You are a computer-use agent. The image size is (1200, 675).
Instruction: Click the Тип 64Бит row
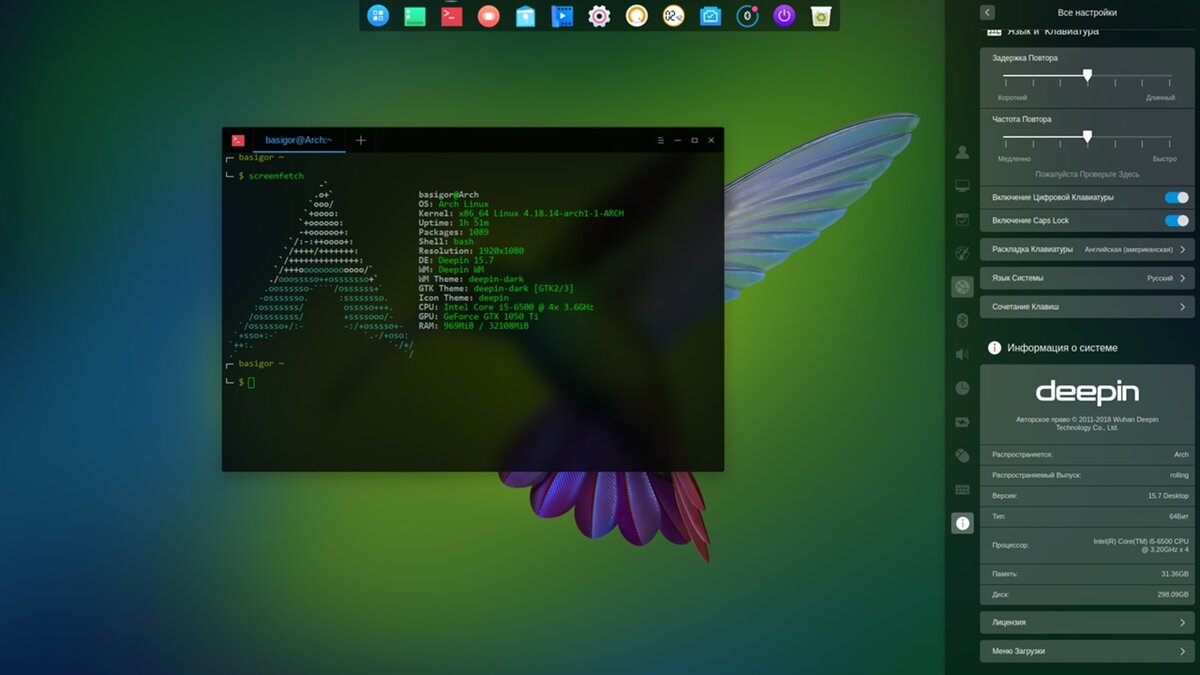tap(1087, 516)
